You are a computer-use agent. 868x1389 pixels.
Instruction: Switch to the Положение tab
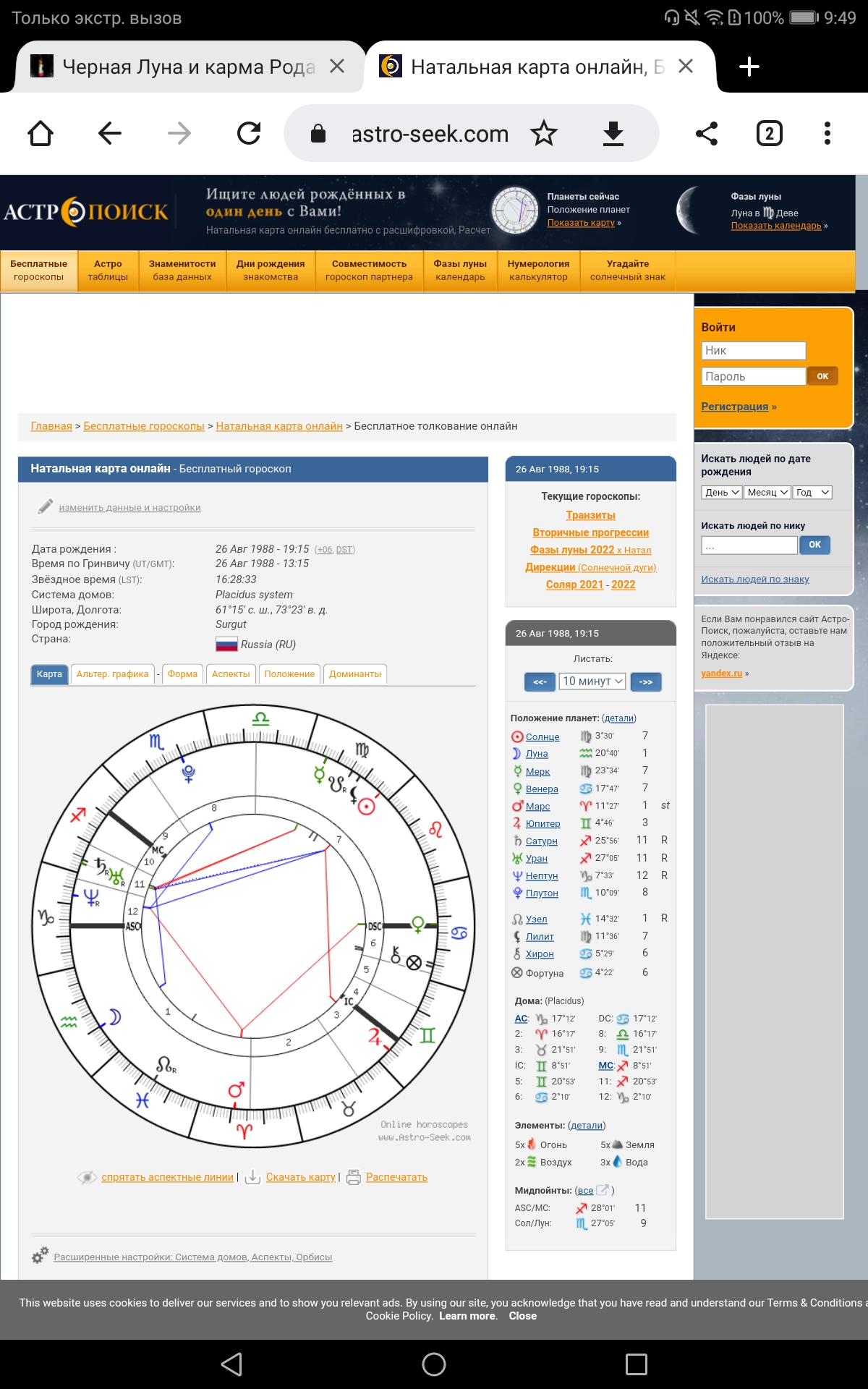coord(289,674)
